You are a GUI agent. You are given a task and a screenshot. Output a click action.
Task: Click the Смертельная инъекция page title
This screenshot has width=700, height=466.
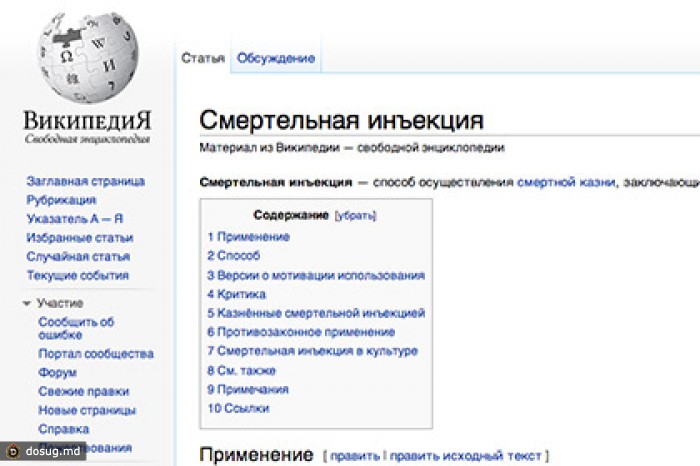click(x=342, y=120)
